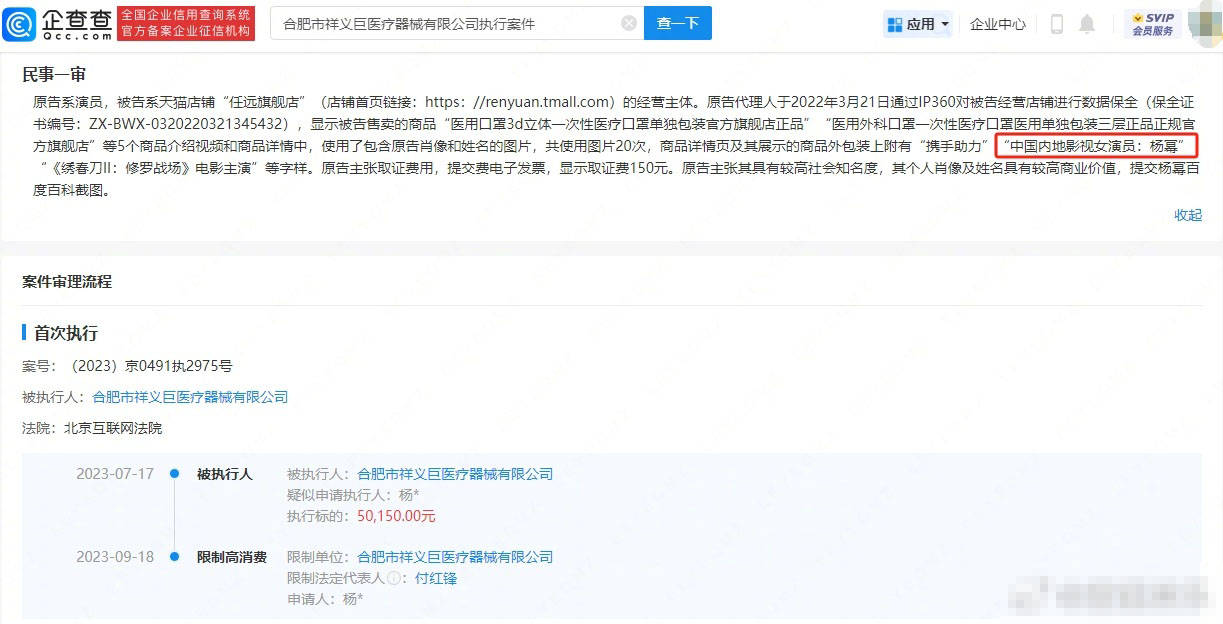Click the red 全国企业信用查询系统 badge
This screenshot has height=624, width=1223.
click(x=186, y=23)
